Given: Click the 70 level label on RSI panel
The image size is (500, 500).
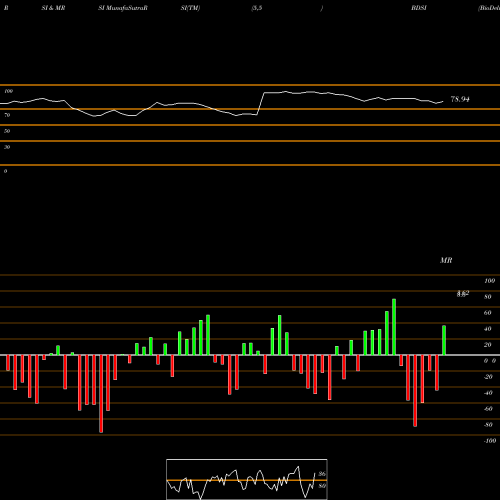Looking at the screenshot, I should (x=7, y=115).
